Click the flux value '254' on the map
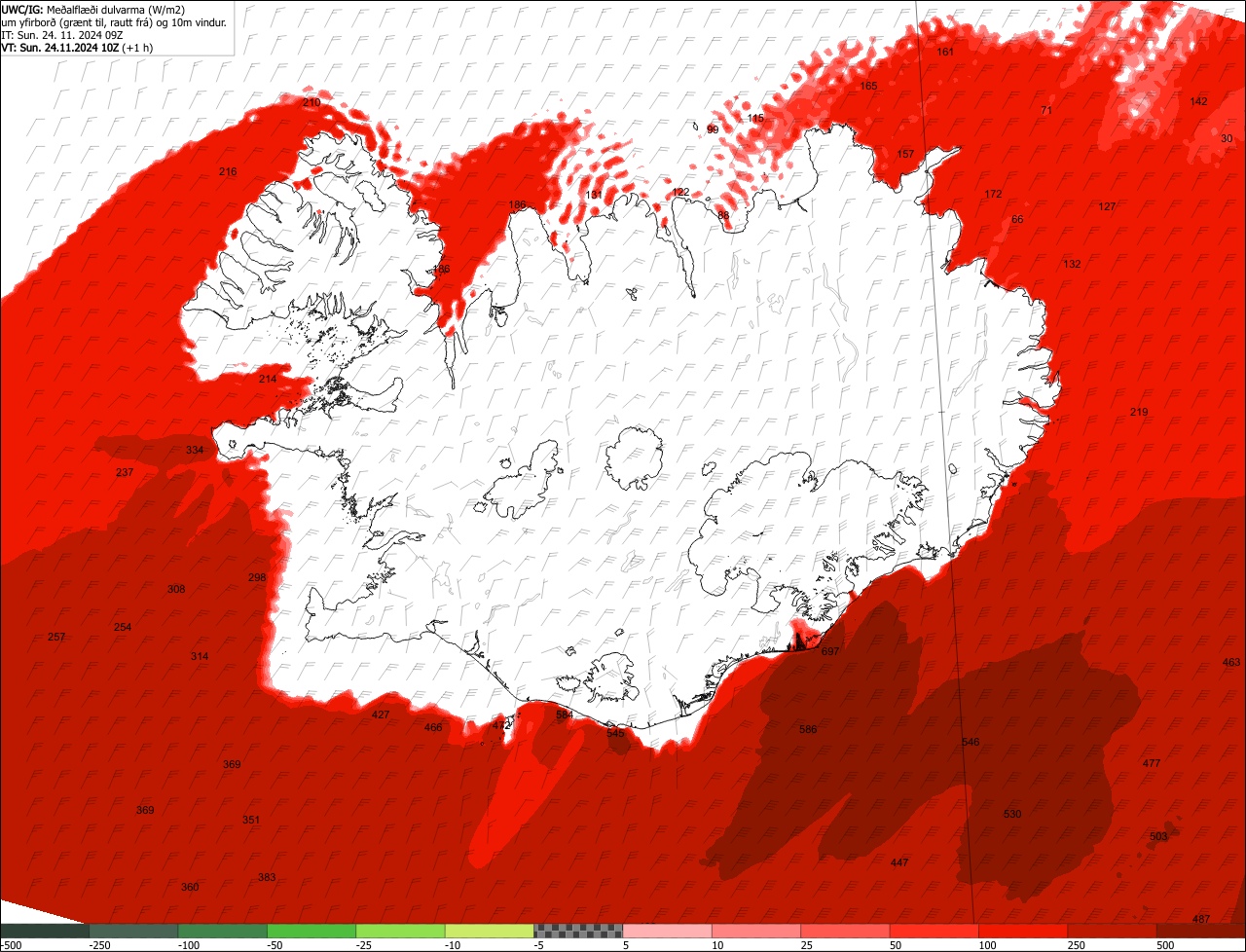 (123, 627)
